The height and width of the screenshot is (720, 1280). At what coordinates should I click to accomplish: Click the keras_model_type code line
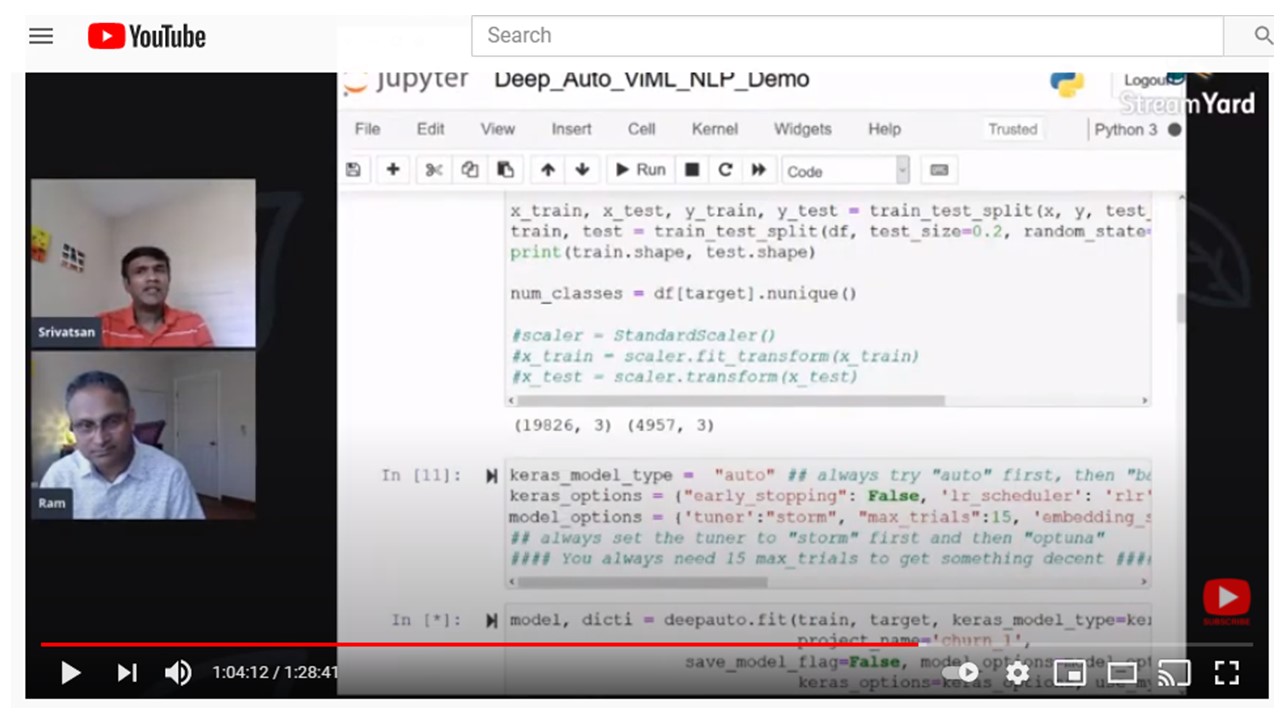[x=829, y=475]
